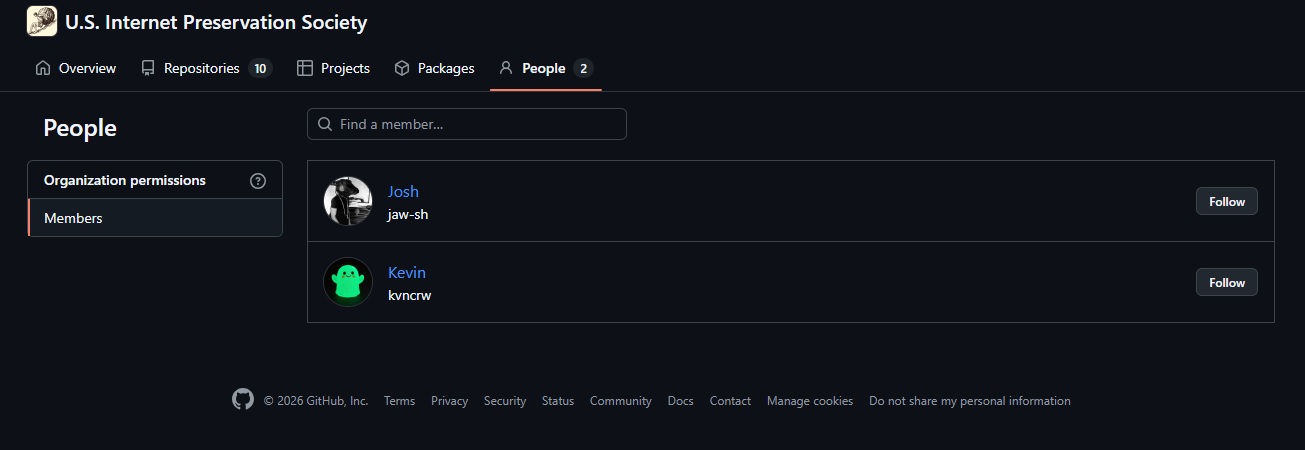1305x450 pixels.
Task: Click the GitHub logo in the footer
Action: pos(243,400)
